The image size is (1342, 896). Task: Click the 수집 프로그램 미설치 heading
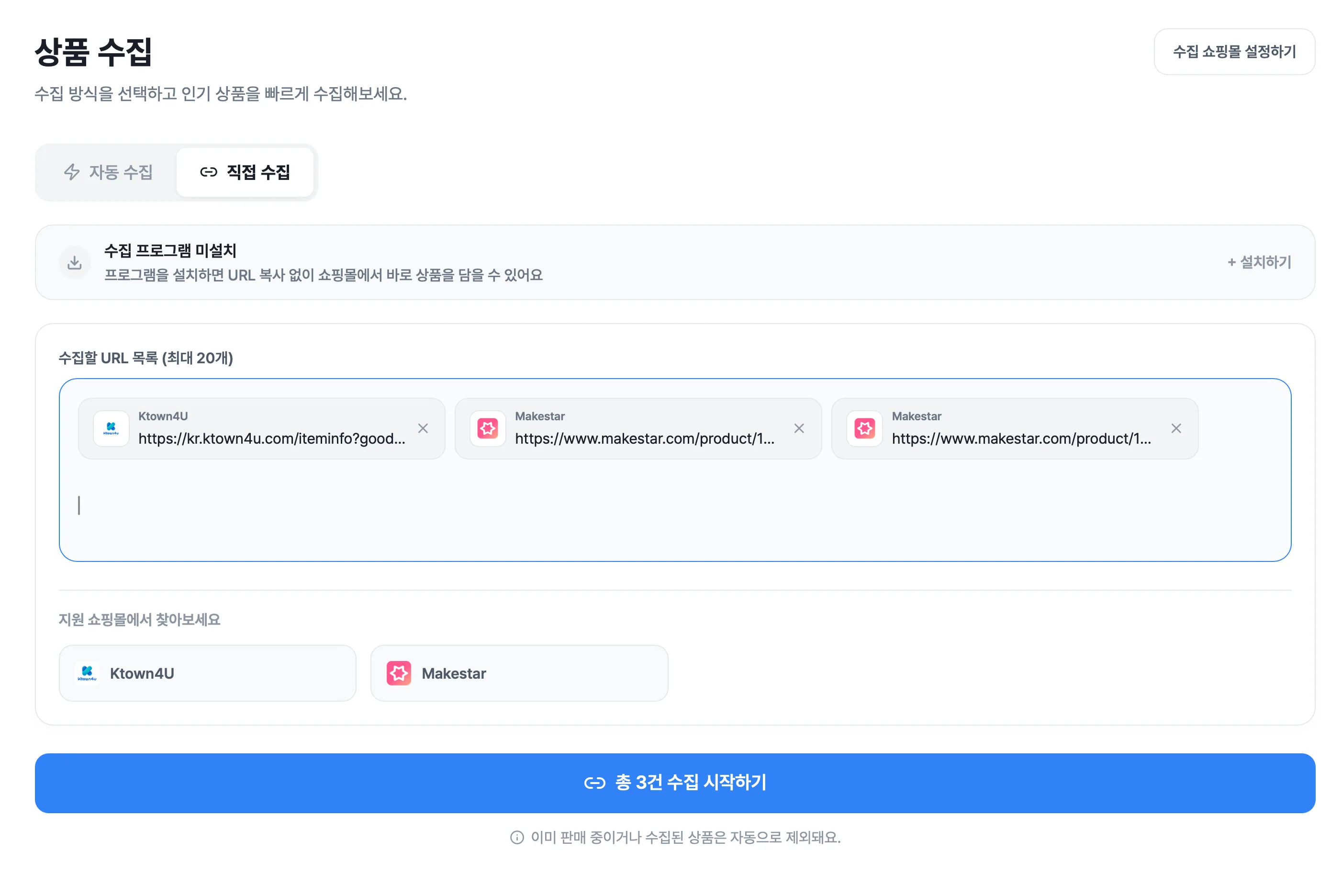tap(170, 250)
